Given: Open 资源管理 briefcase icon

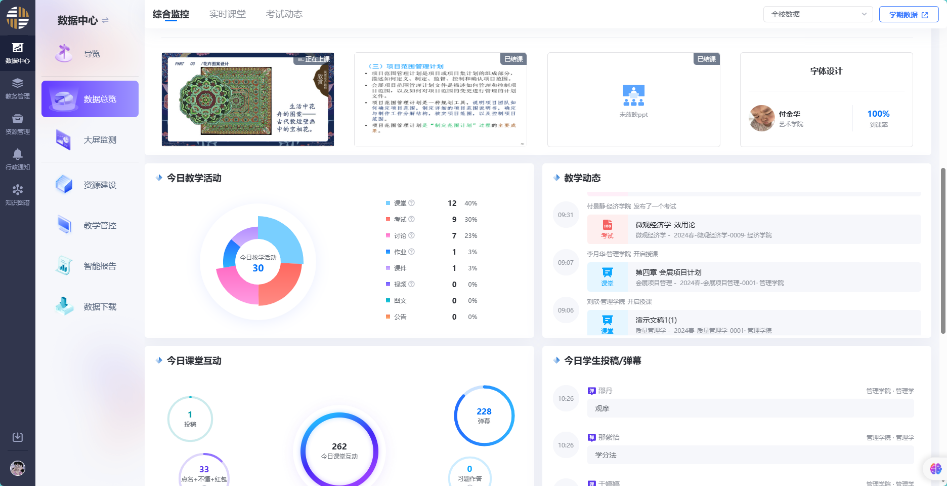Looking at the screenshot, I should coord(17,123).
